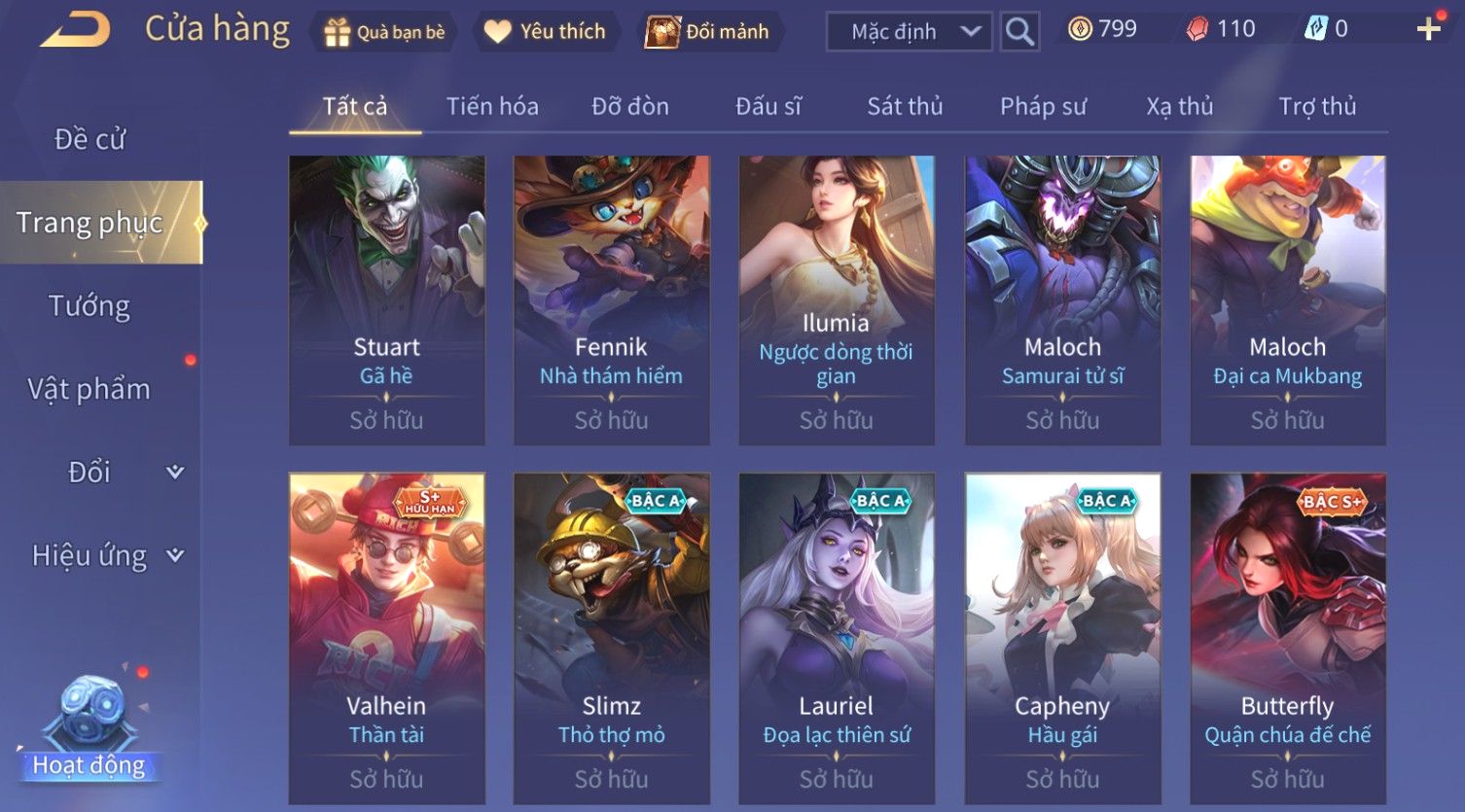Screen dimensions: 1465x812
Task: Open the Mặc định sort dropdown
Action: pyautogui.click(x=910, y=31)
